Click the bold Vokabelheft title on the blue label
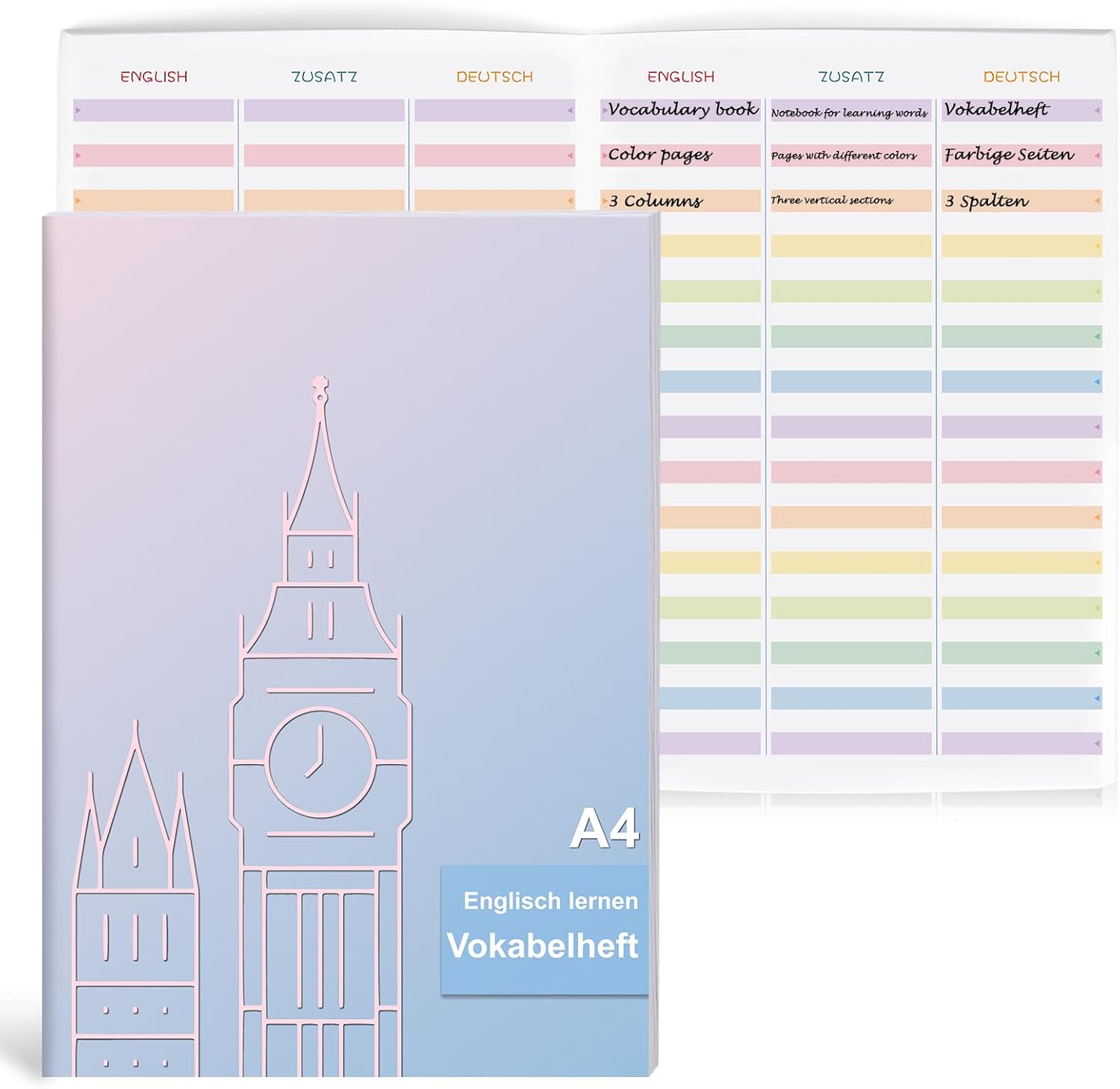Image resolution: width=1120 pixels, height=1089 pixels. (543, 946)
